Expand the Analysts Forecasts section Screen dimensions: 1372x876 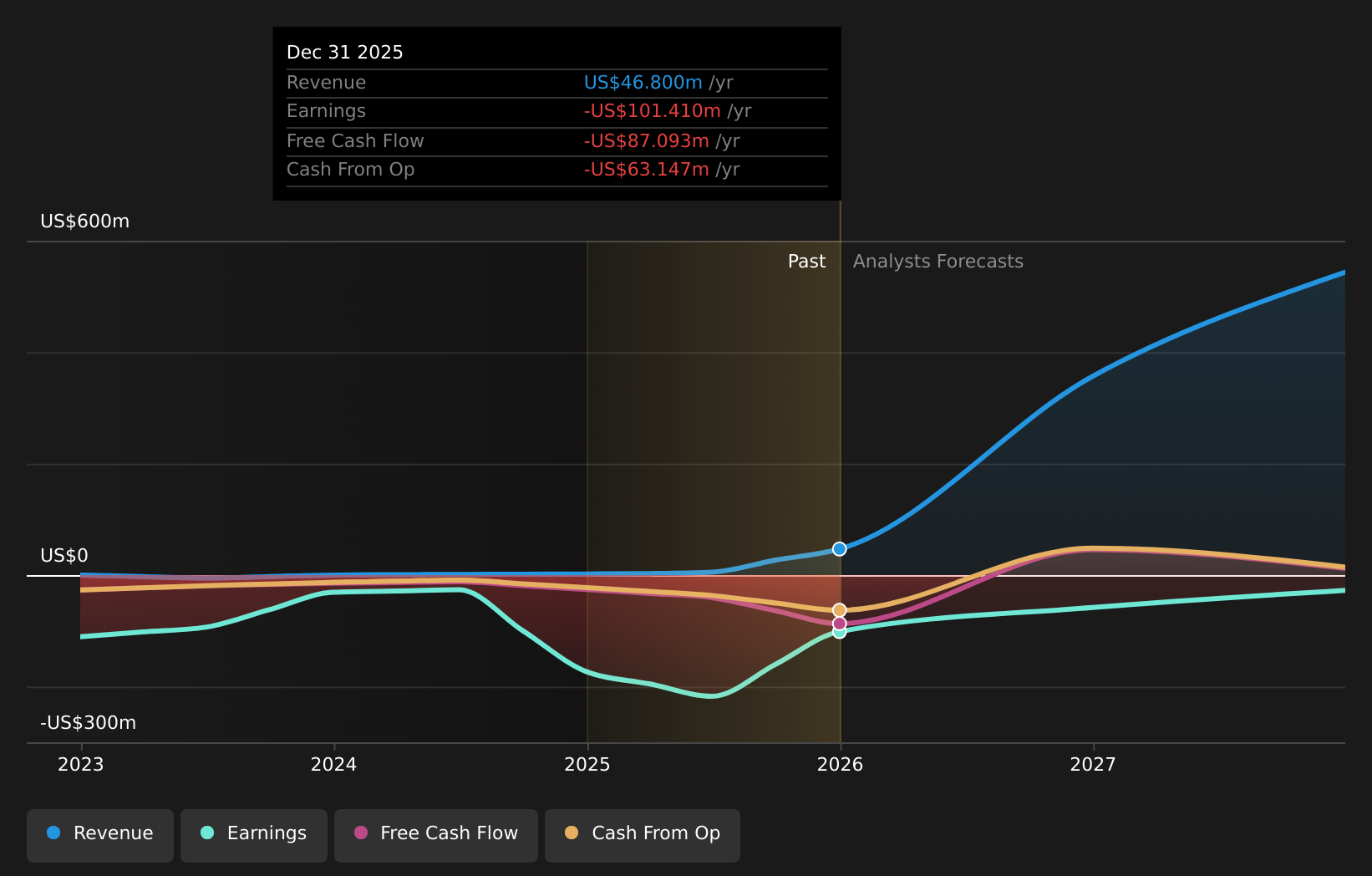tap(938, 261)
